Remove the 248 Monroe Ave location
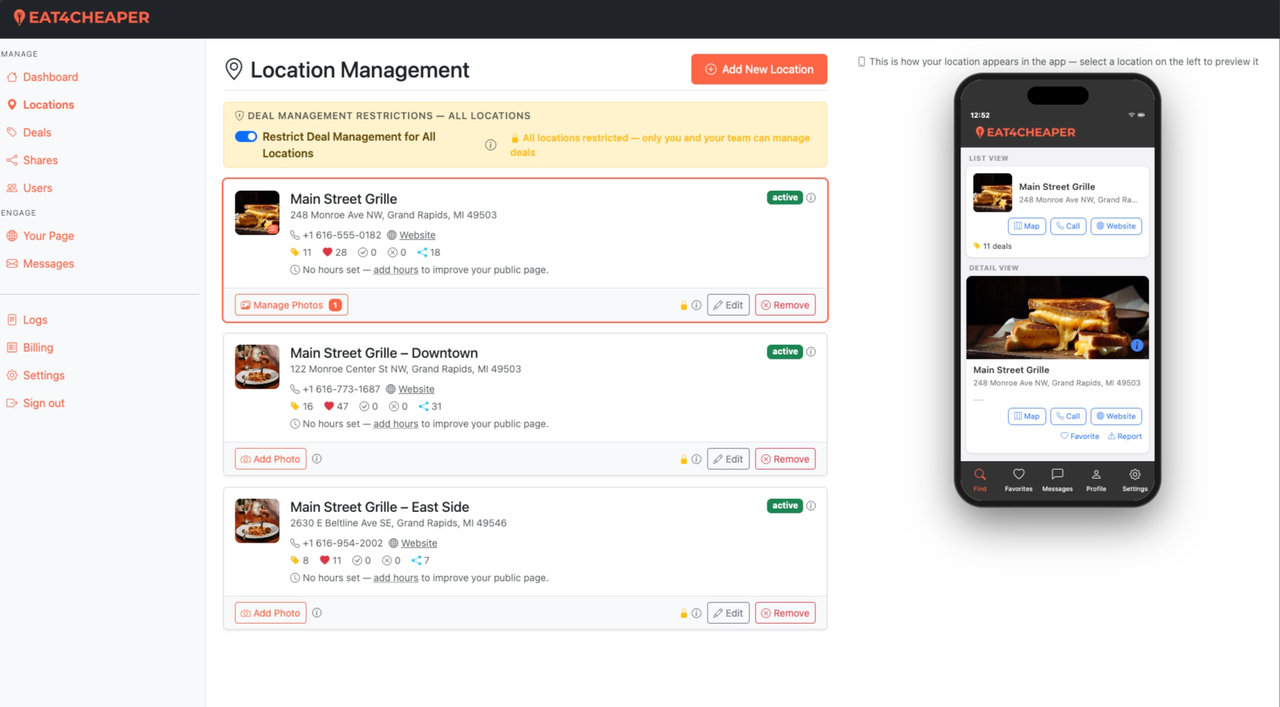Viewport: 1280px width, 707px height. tap(785, 305)
